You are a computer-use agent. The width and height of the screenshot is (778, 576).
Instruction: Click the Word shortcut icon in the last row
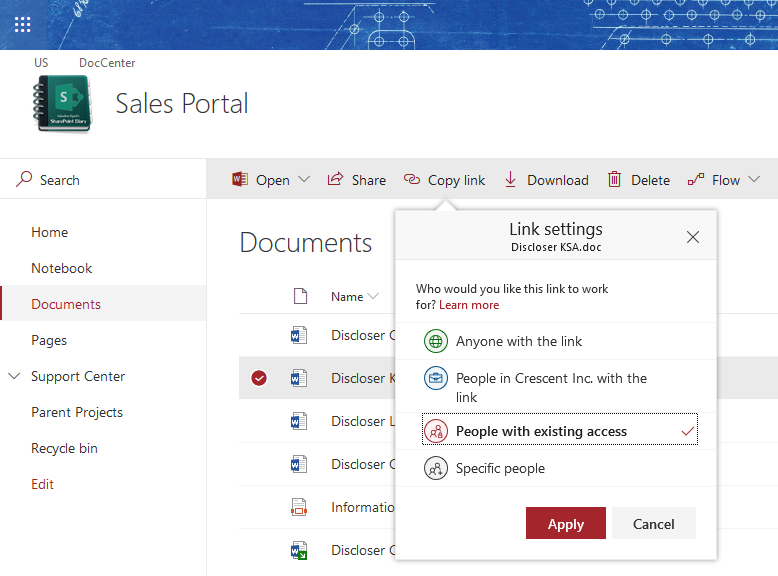299,550
